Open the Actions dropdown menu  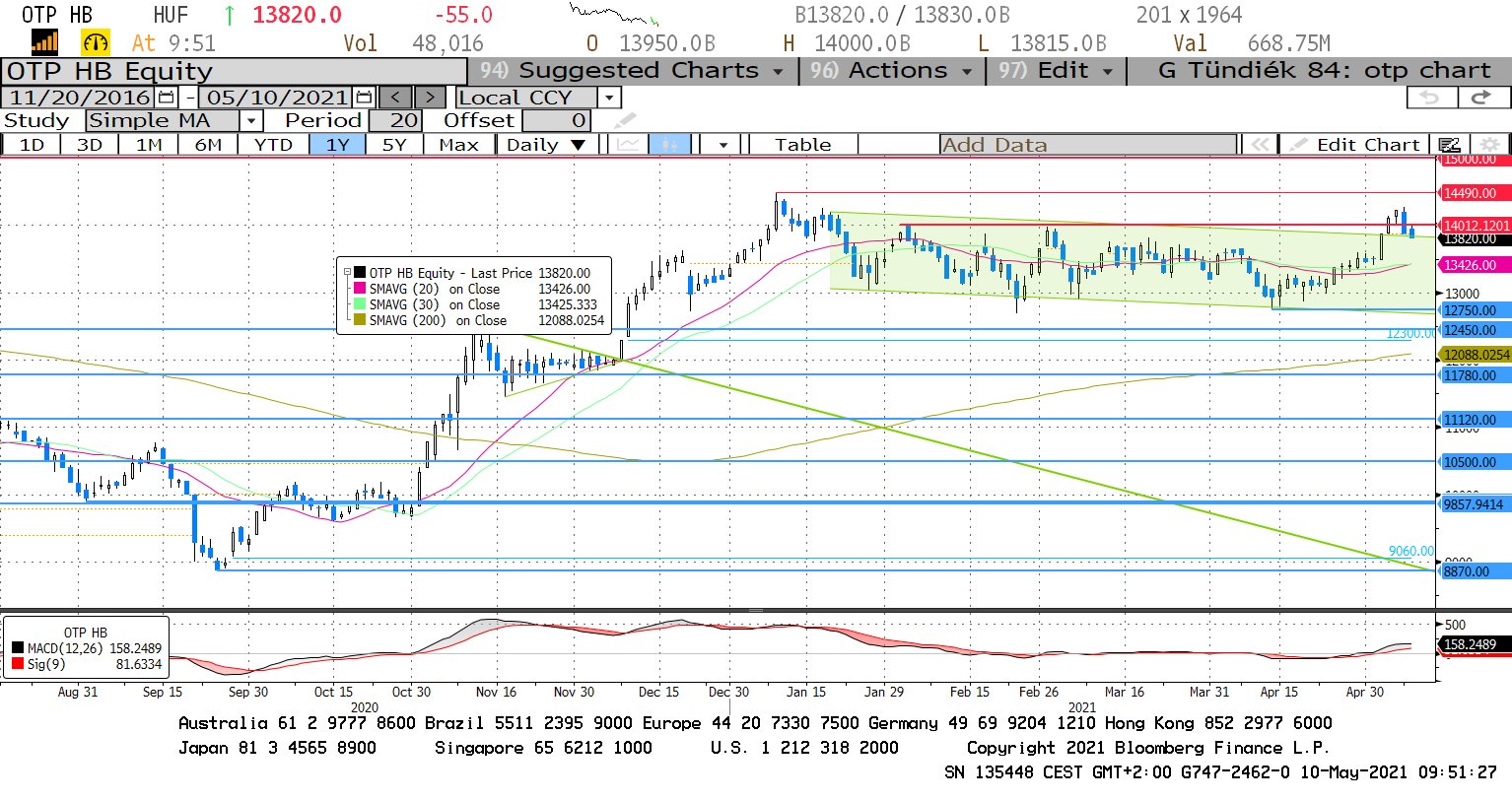tap(891, 71)
